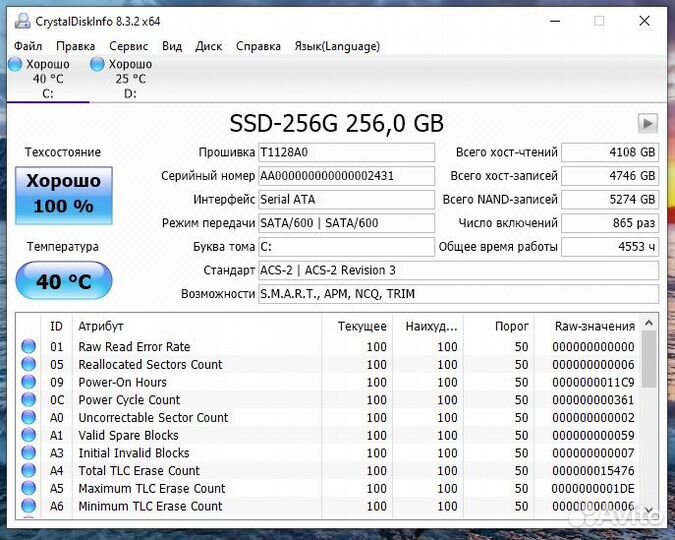Click the Буква тома field C:

[x=346, y=247]
